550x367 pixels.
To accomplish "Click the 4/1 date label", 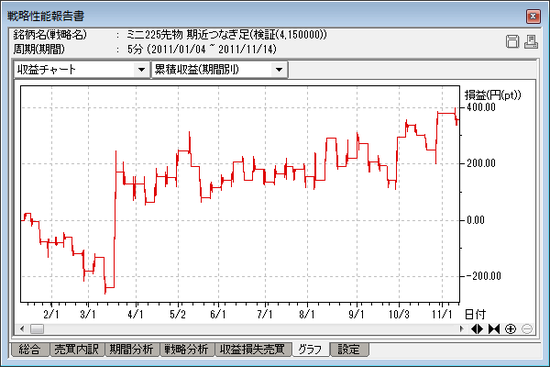I will (x=135, y=314).
